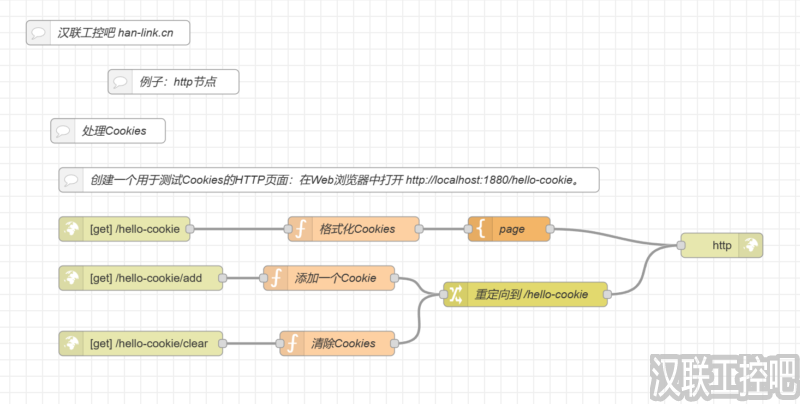The width and height of the screenshot is (800, 404).
Task: Click the globe icon on the hello-cookie node
Action: [x=72, y=229]
